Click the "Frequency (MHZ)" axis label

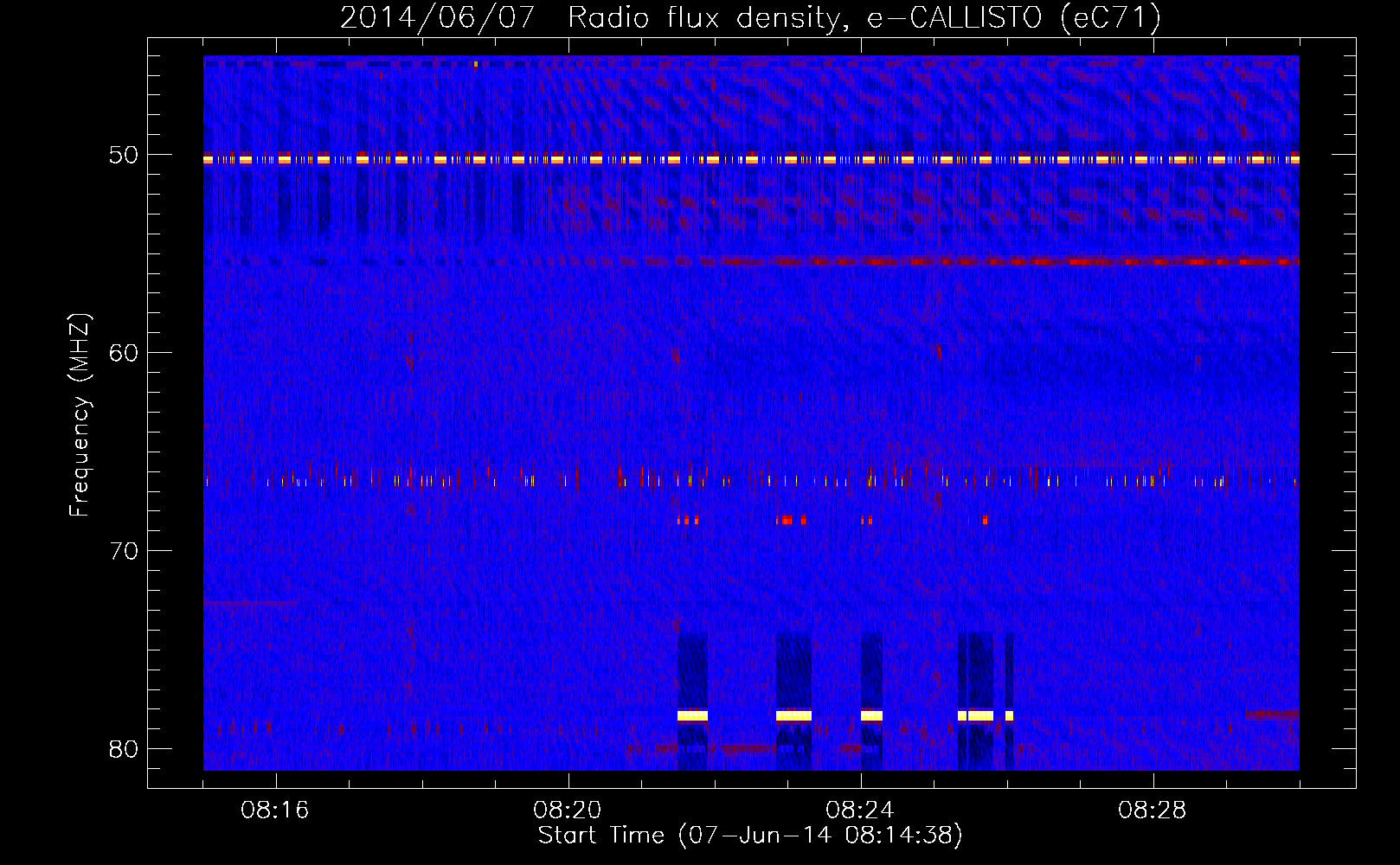click(80, 414)
